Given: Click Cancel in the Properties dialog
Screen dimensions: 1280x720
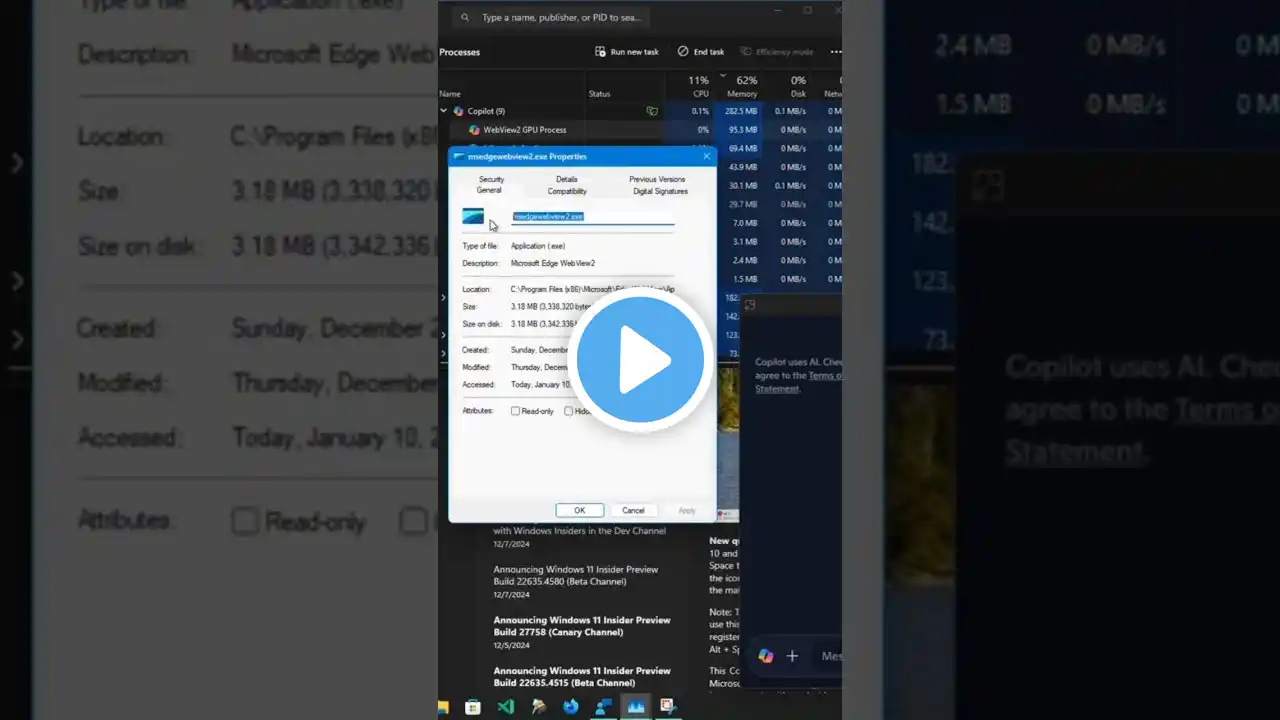Looking at the screenshot, I should (633, 510).
